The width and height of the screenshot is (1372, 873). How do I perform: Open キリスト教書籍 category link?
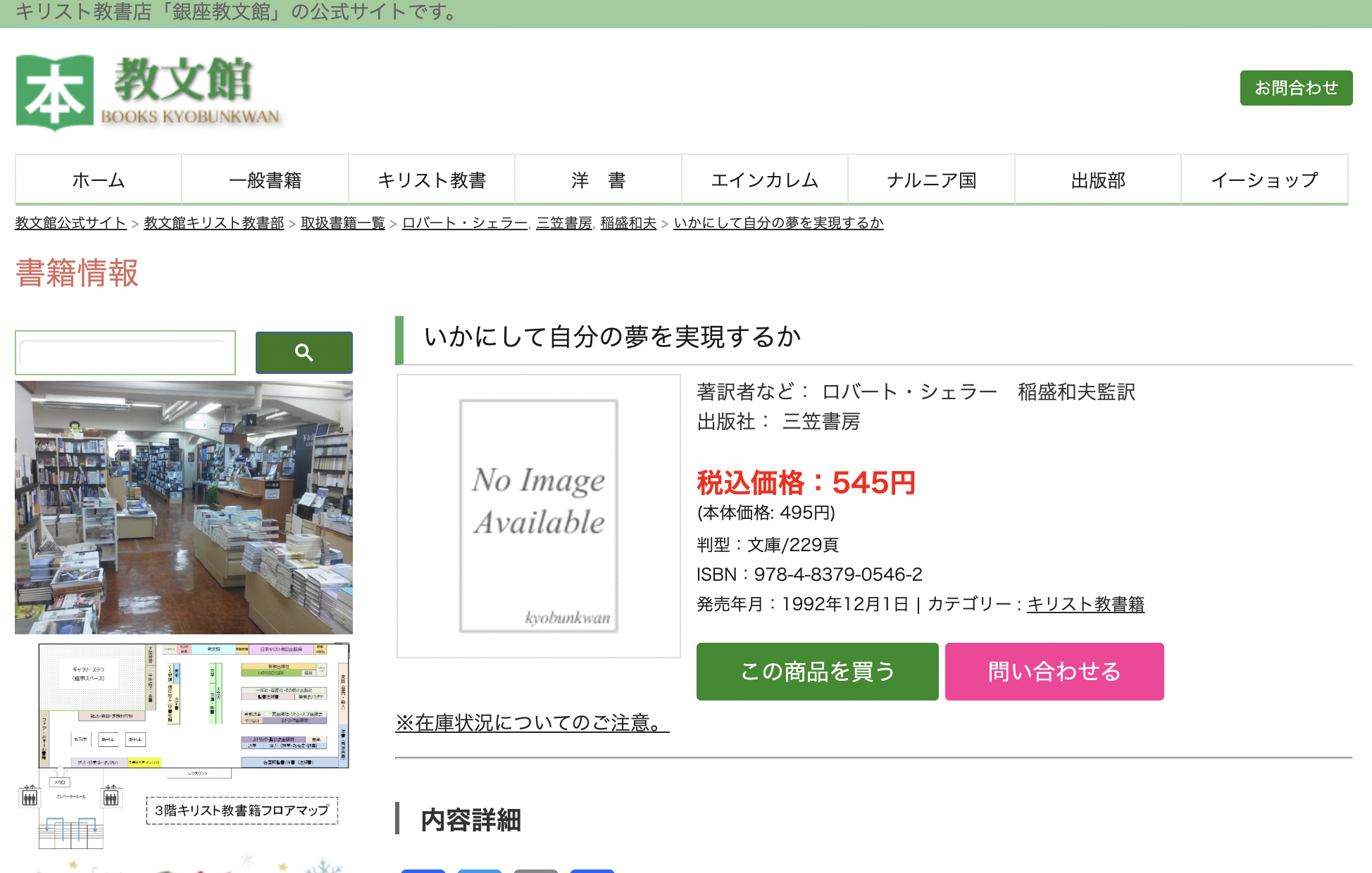pyautogui.click(x=1085, y=604)
